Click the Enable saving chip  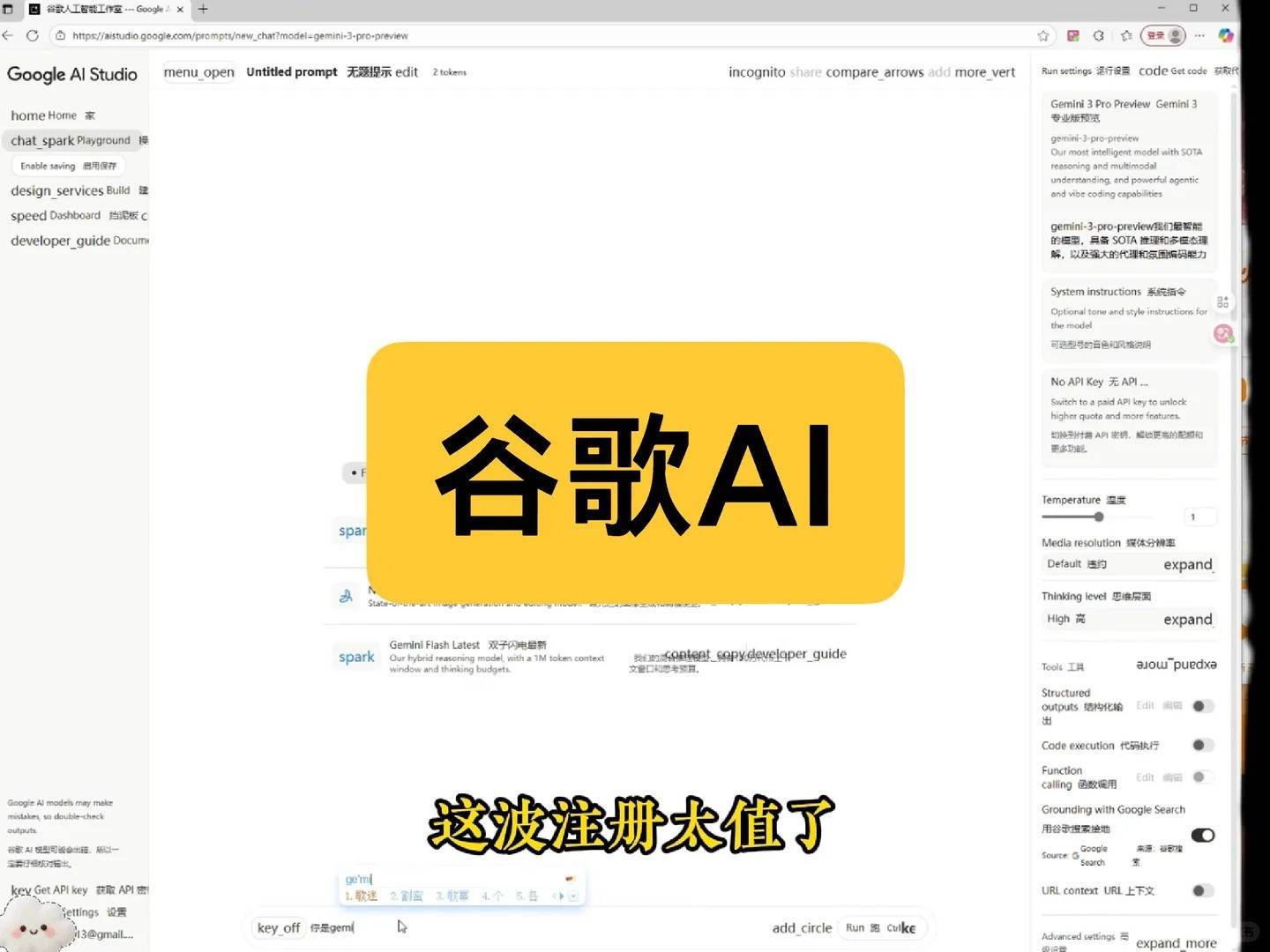tap(68, 166)
